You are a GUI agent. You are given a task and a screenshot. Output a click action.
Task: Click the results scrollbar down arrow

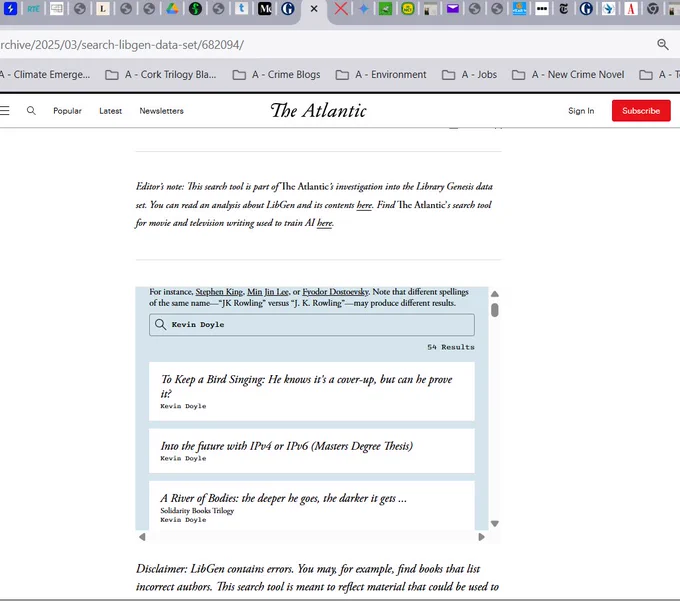click(494, 523)
